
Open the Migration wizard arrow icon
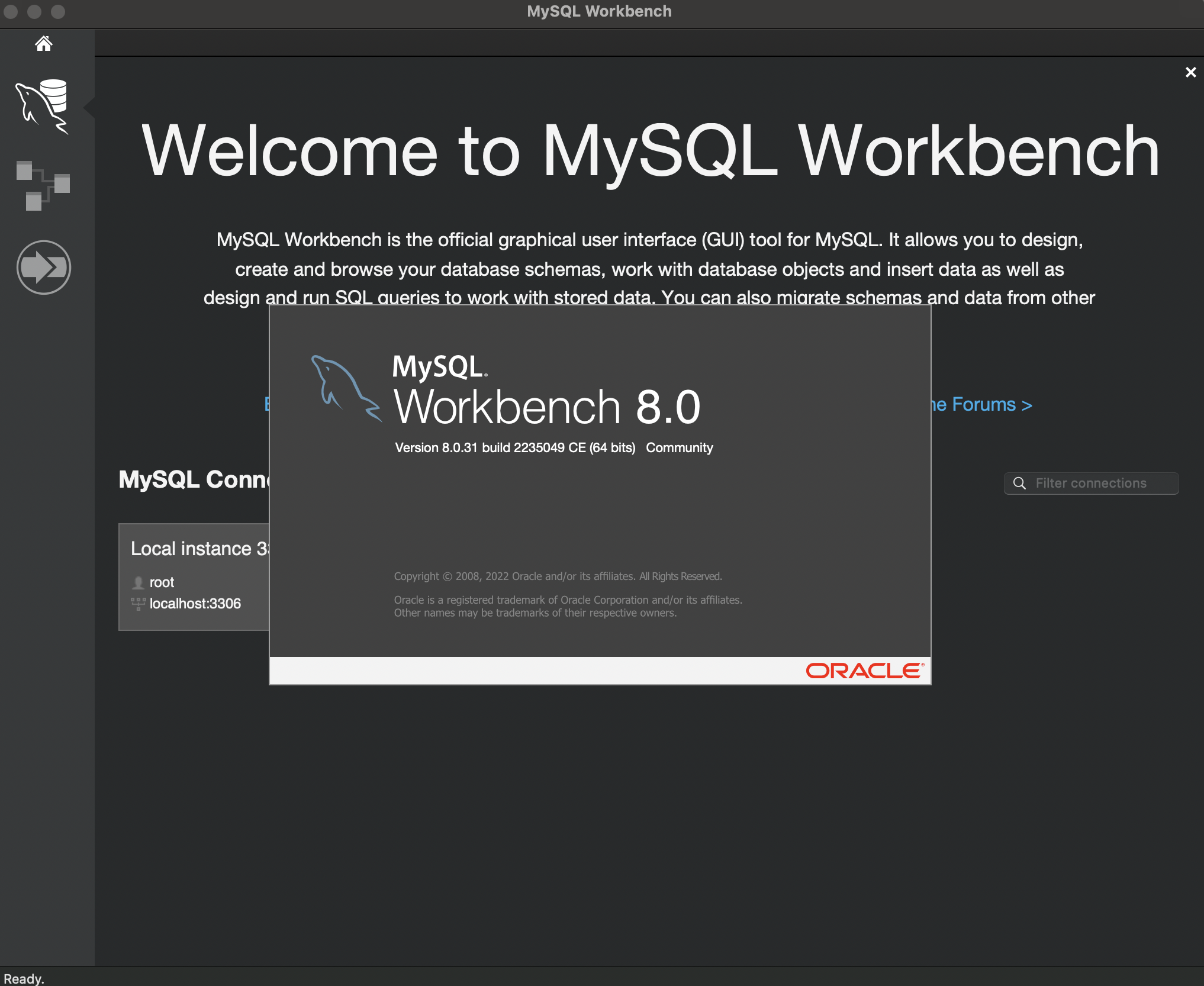43,268
